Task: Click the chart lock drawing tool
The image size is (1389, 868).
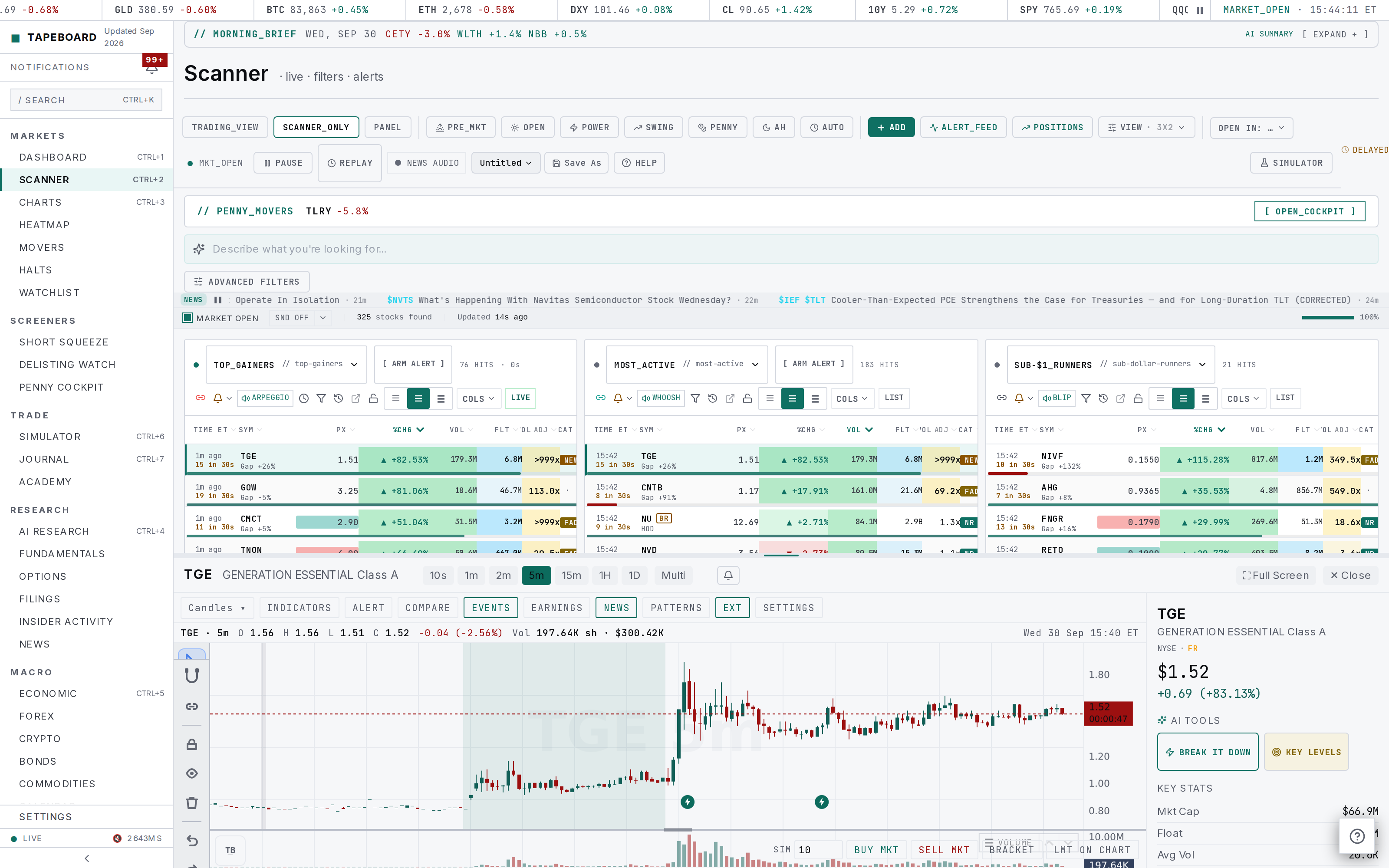Action: pyautogui.click(x=192, y=745)
